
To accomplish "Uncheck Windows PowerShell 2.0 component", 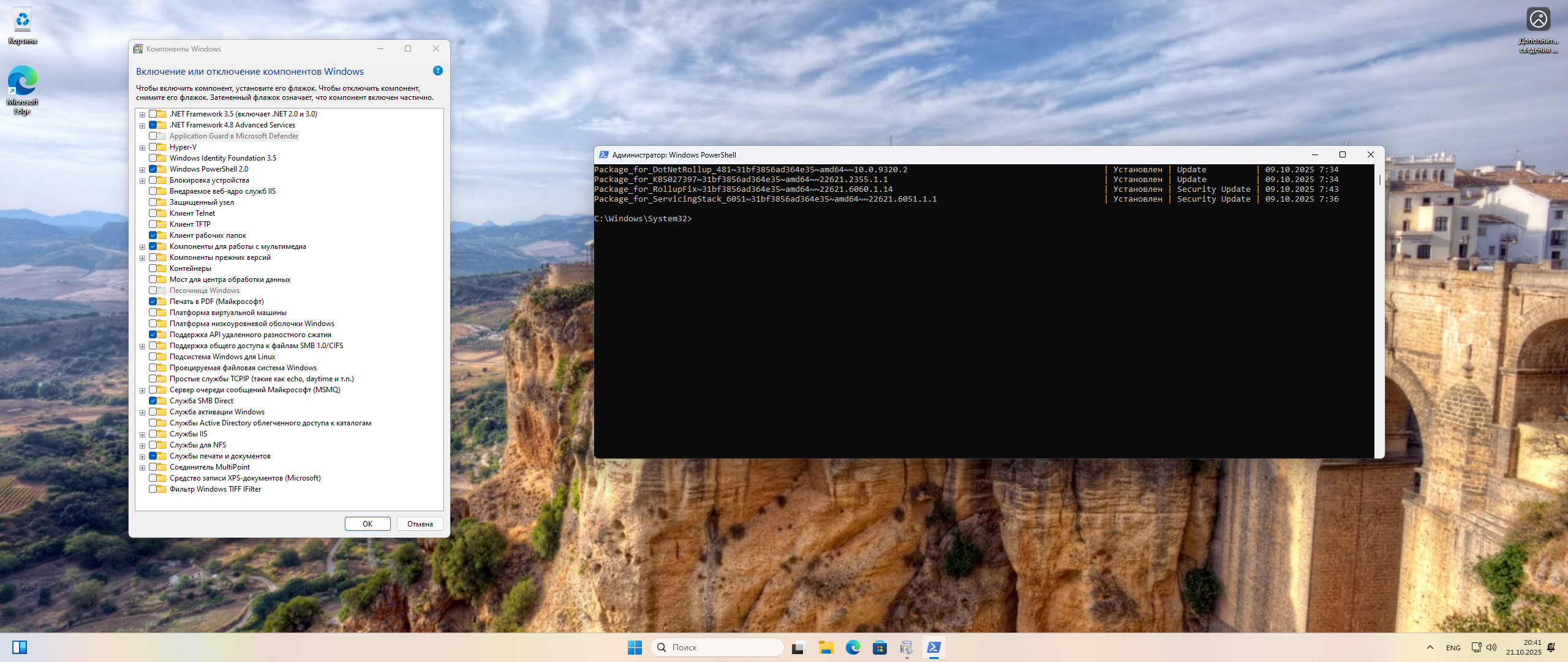I will (153, 169).
